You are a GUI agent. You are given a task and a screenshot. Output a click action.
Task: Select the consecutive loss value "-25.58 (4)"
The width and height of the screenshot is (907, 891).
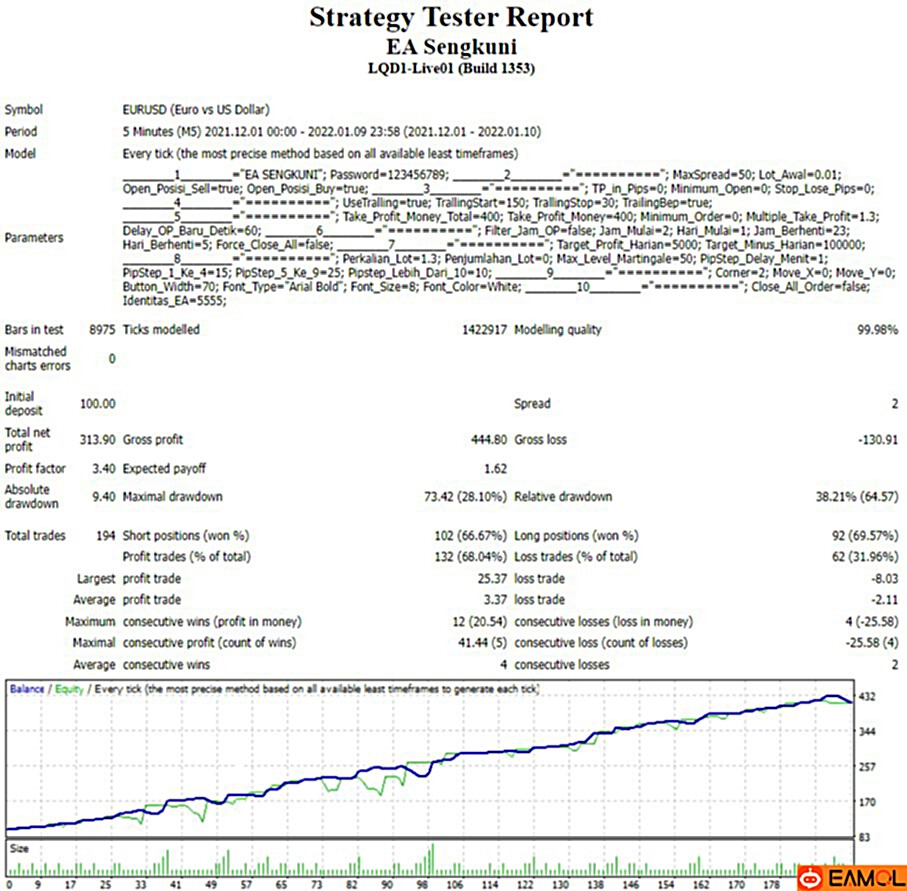click(x=872, y=642)
